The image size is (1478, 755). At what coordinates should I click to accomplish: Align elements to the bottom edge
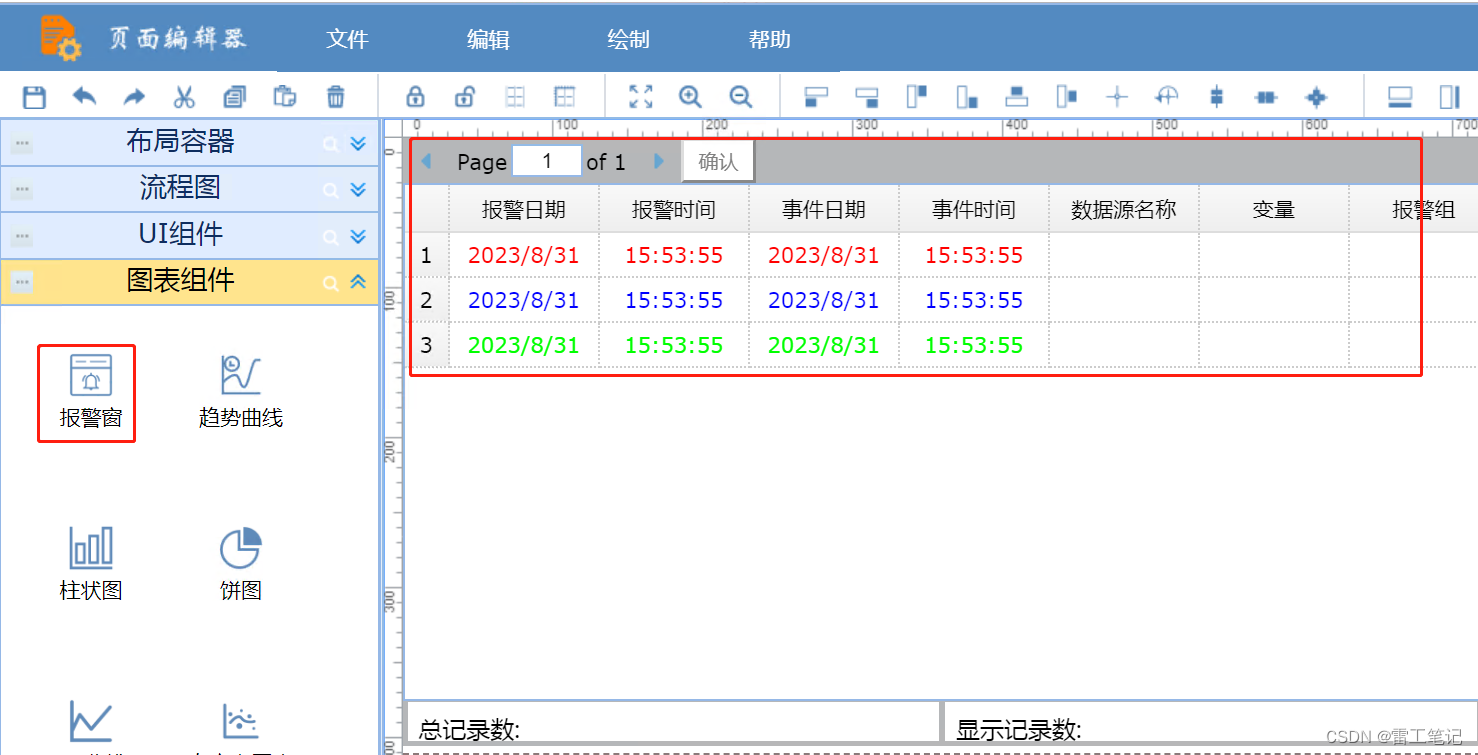click(967, 97)
